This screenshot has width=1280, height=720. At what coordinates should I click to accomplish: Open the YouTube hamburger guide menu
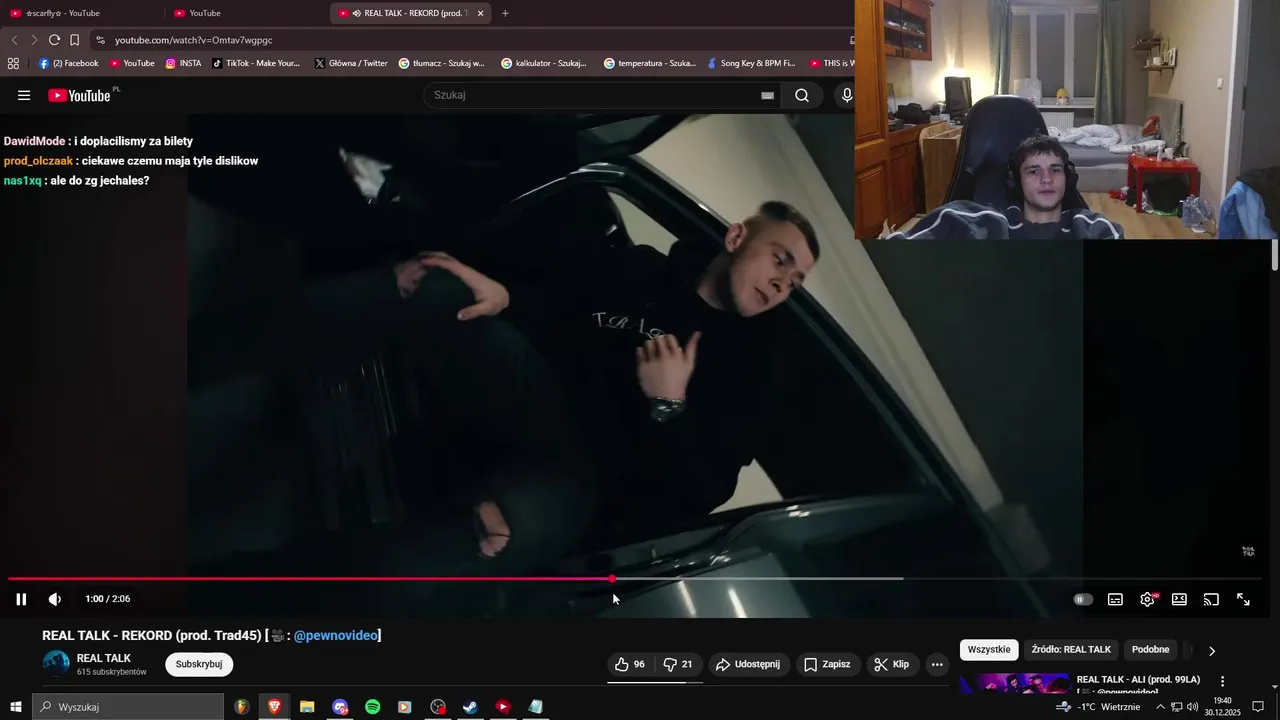(24, 95)
